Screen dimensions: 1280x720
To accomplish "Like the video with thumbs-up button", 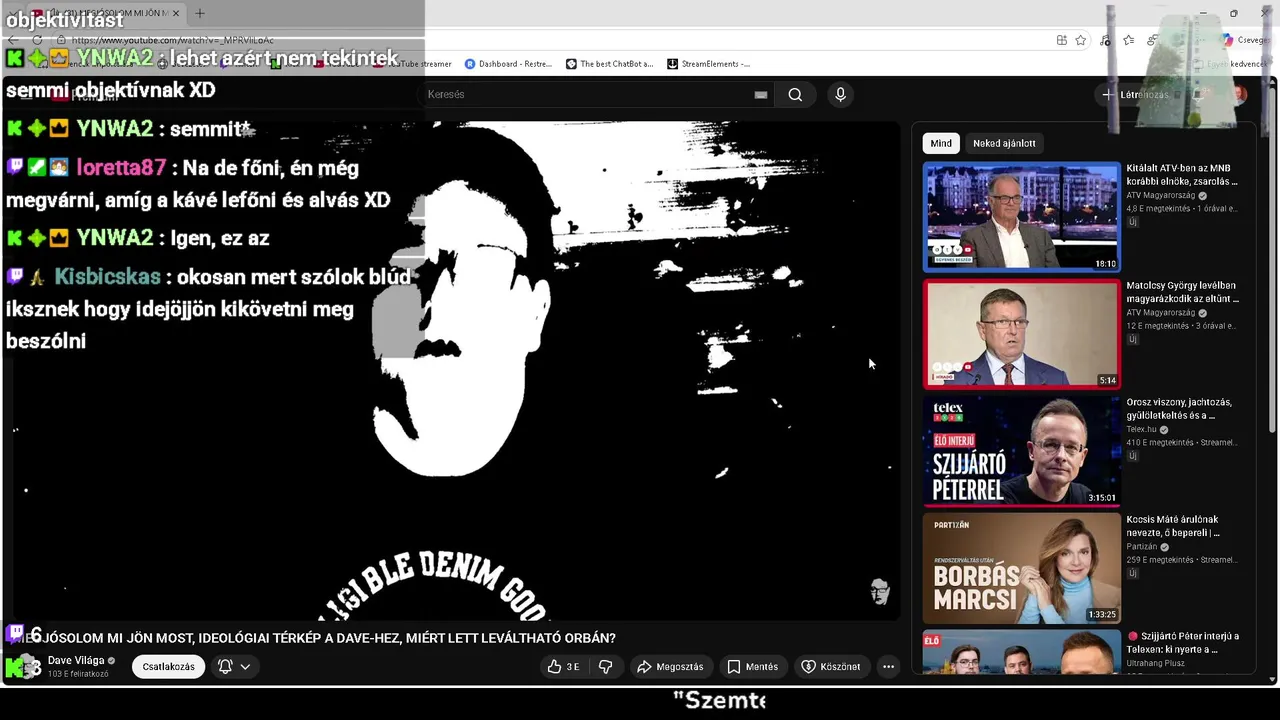I will (563, 667).
